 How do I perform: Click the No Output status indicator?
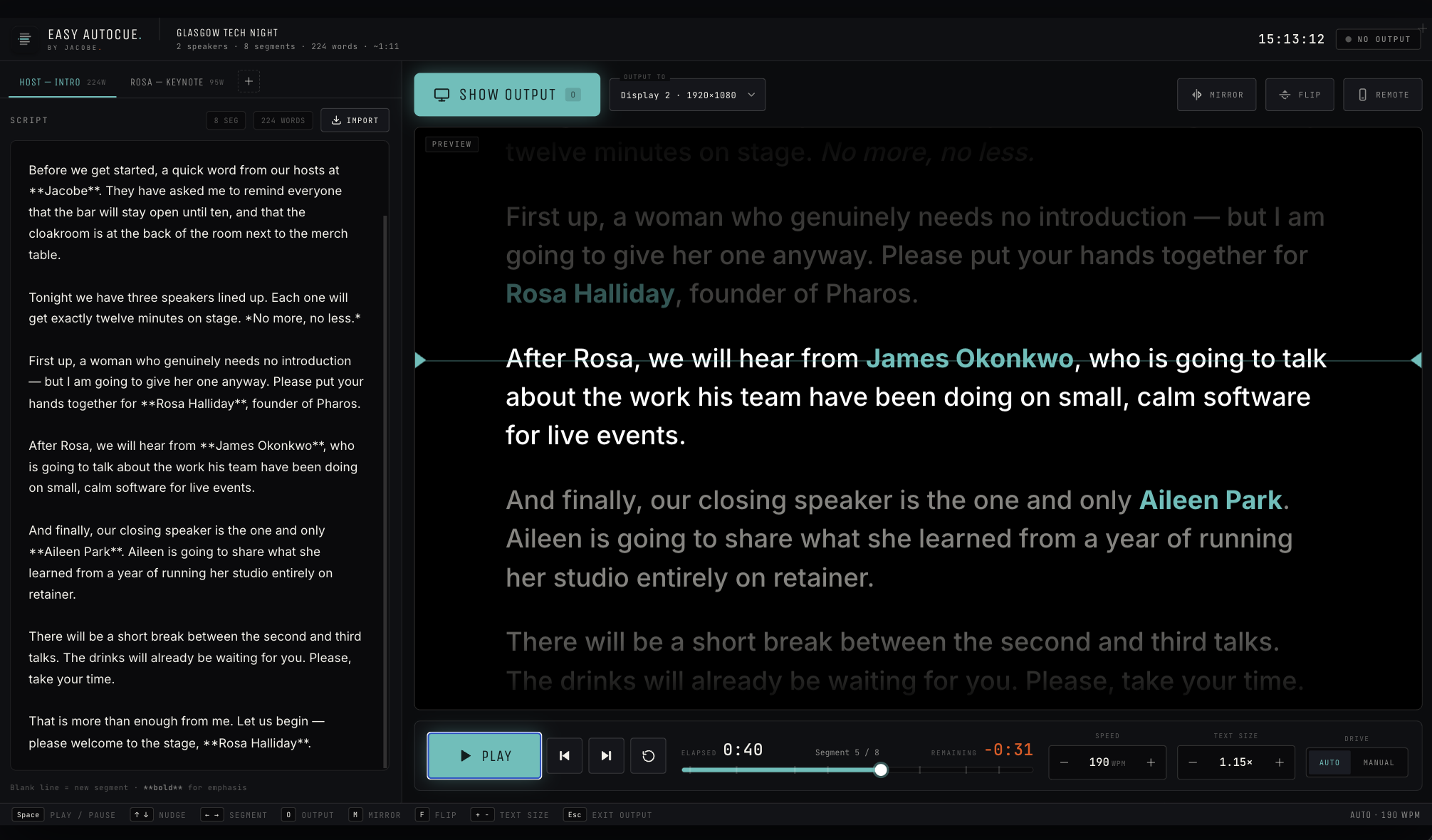pos(1378,39)
